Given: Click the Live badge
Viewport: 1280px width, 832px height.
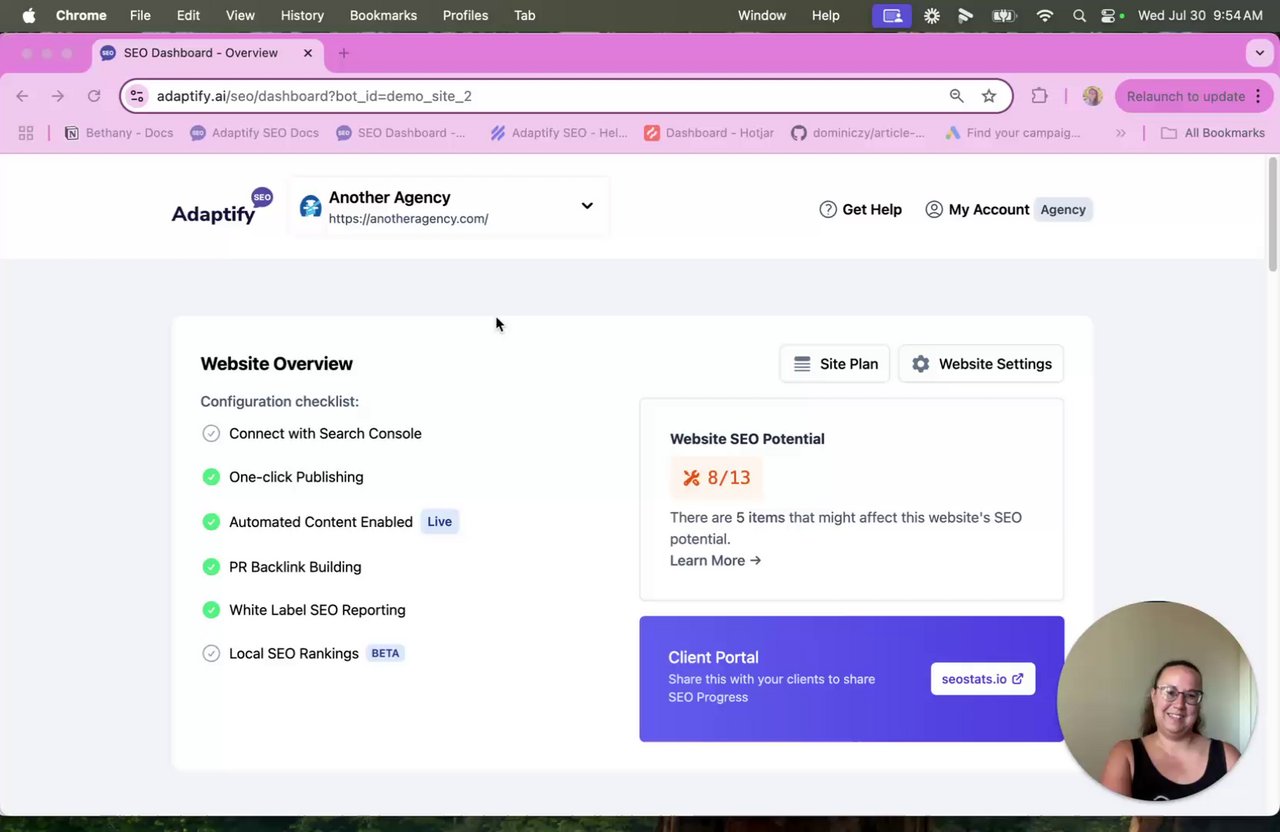Looking at the screenshot, I should 440,521.
